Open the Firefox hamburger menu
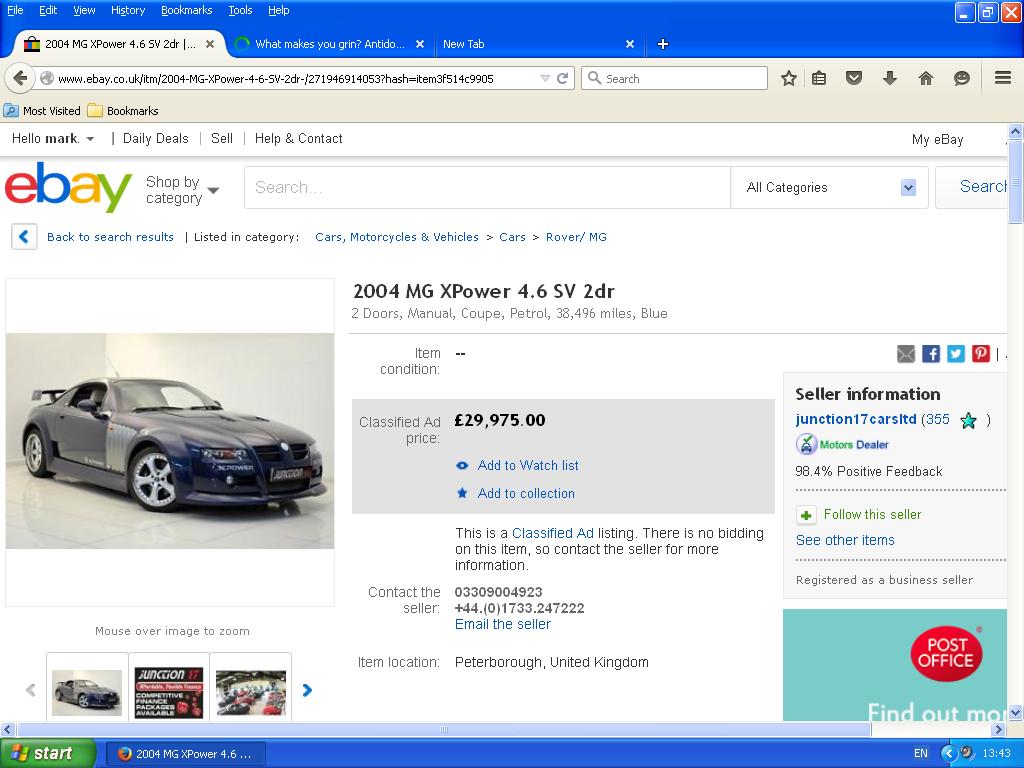The image size is (1024, 768). [1003, 78]
